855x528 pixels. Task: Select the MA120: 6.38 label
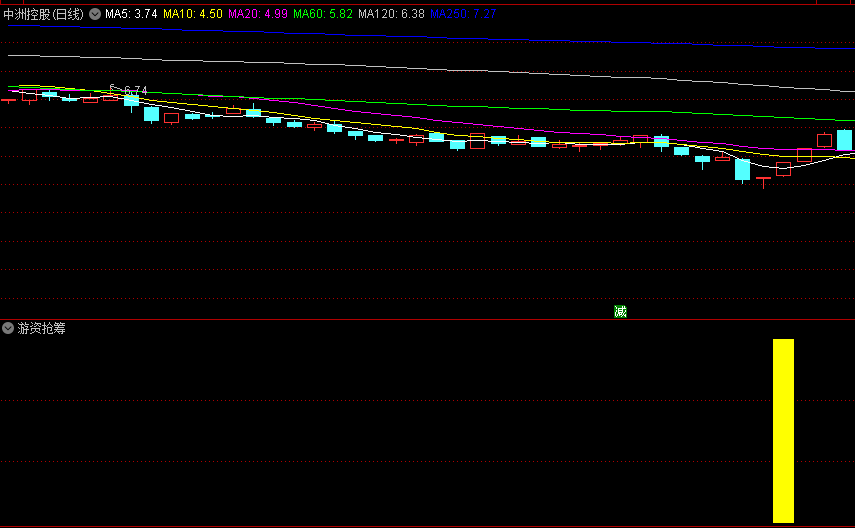pyautogui.click(x=391, y=14)
